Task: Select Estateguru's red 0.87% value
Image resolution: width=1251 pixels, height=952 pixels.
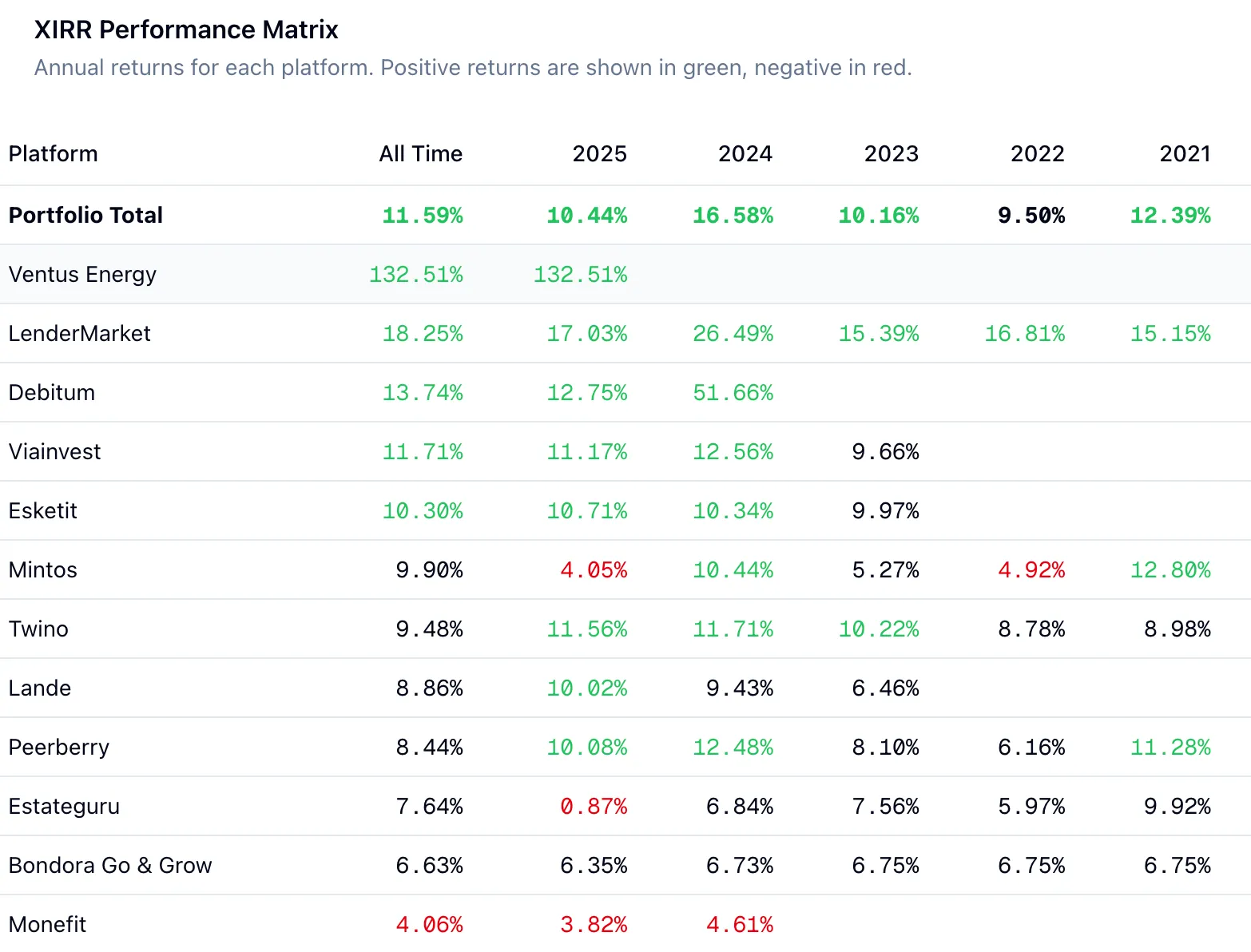Action: [x=594, y=806]
